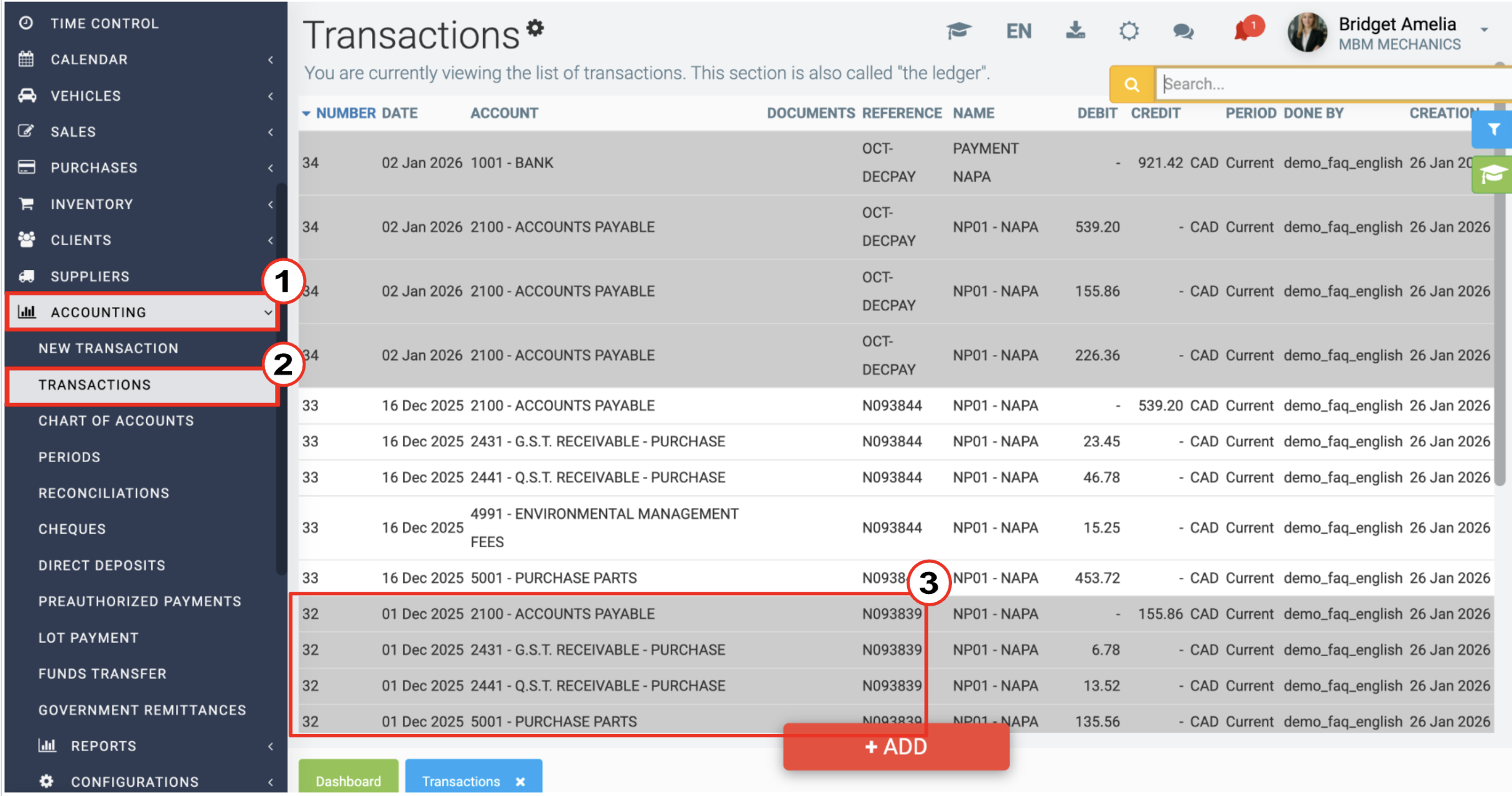Open the chat messages icon

1183,30
